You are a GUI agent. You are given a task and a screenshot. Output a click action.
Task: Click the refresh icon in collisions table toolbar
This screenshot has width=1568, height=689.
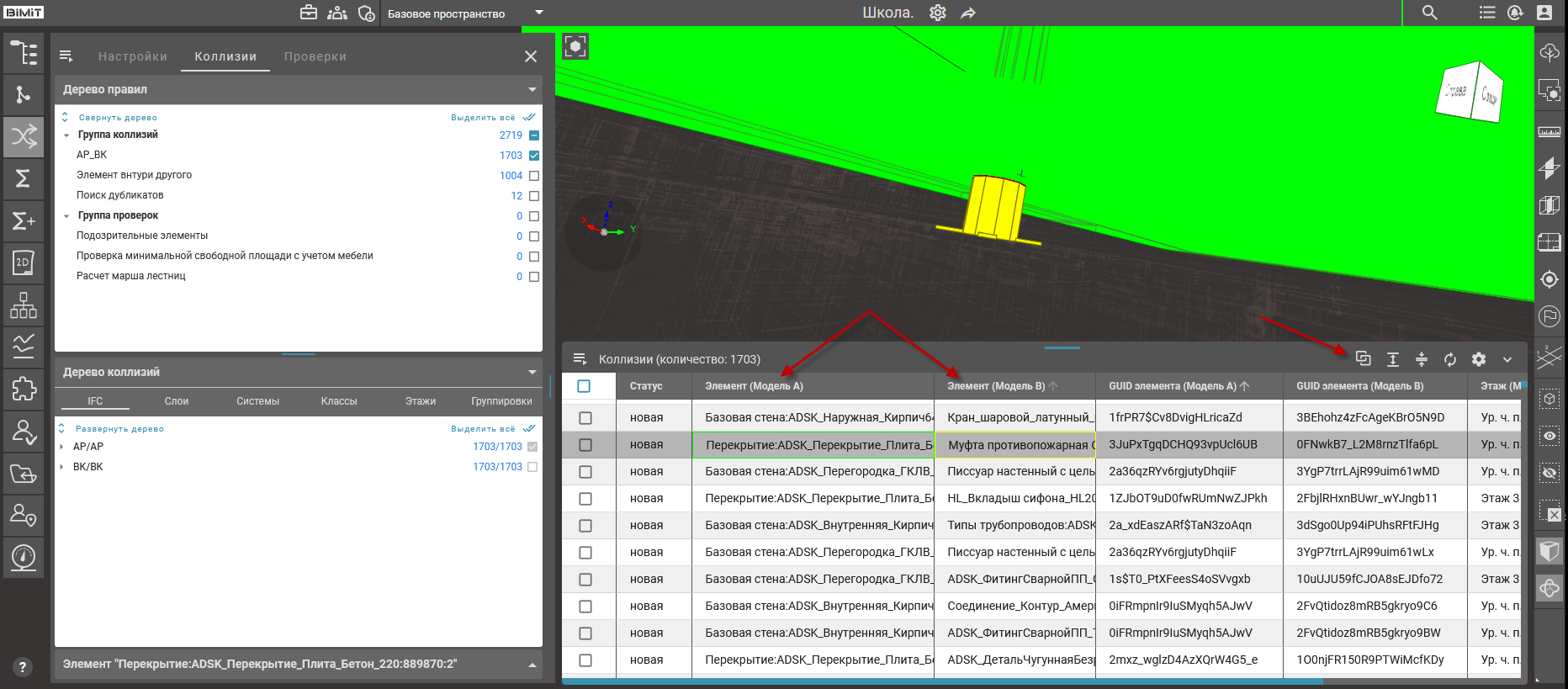pos(1450,359)
